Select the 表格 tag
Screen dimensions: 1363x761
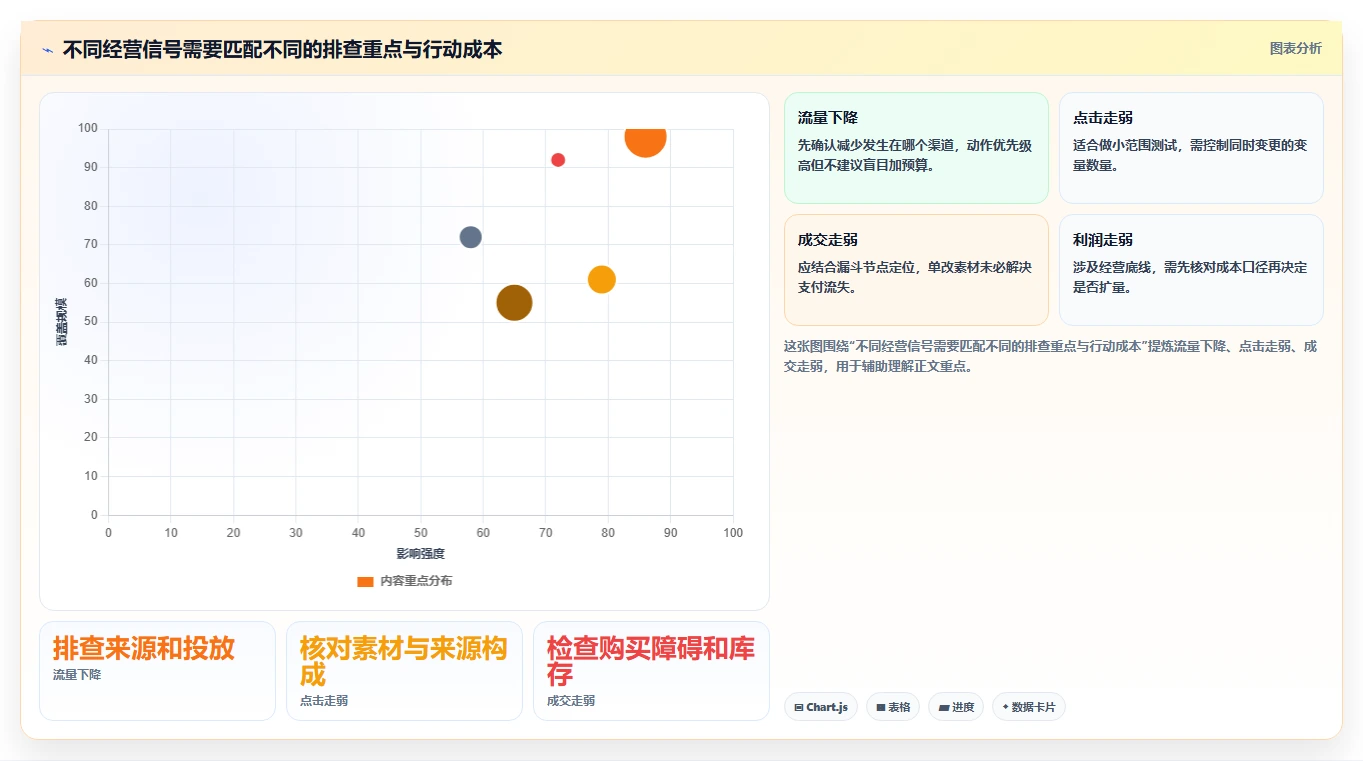(893, 707)
